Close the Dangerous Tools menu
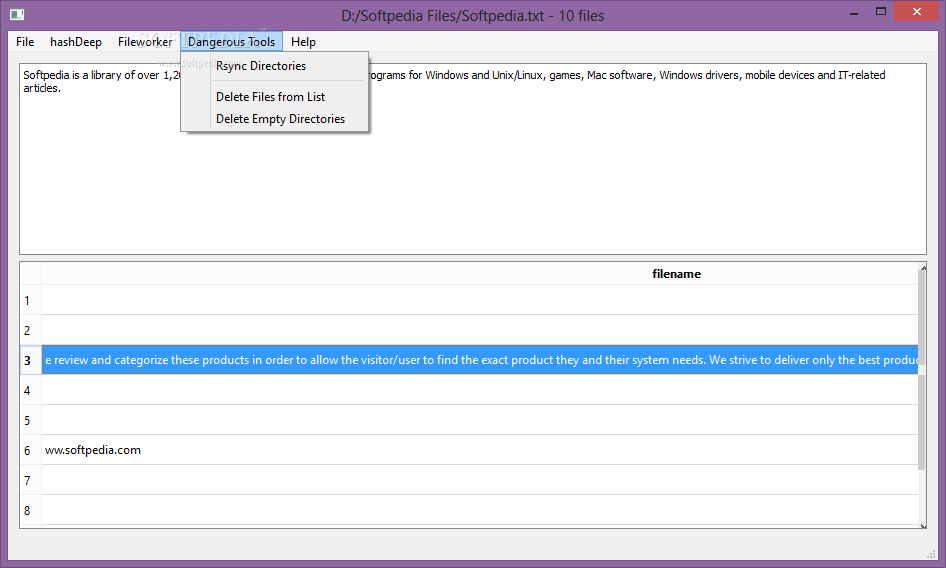The height and width of the screenshot is (568, 946). (231, 42)
